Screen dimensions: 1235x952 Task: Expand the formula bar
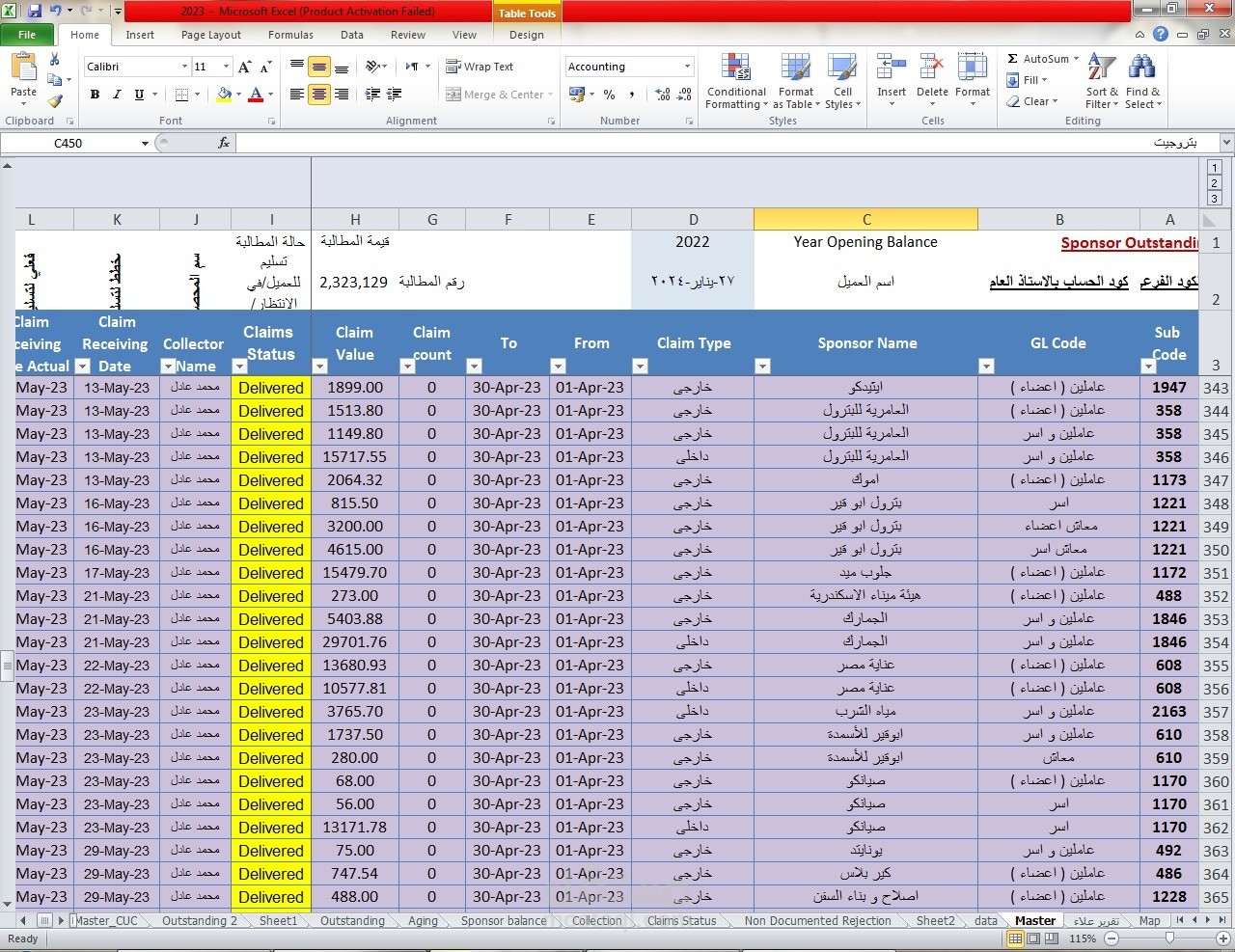pyautogui.click(x=1226, y=143)
